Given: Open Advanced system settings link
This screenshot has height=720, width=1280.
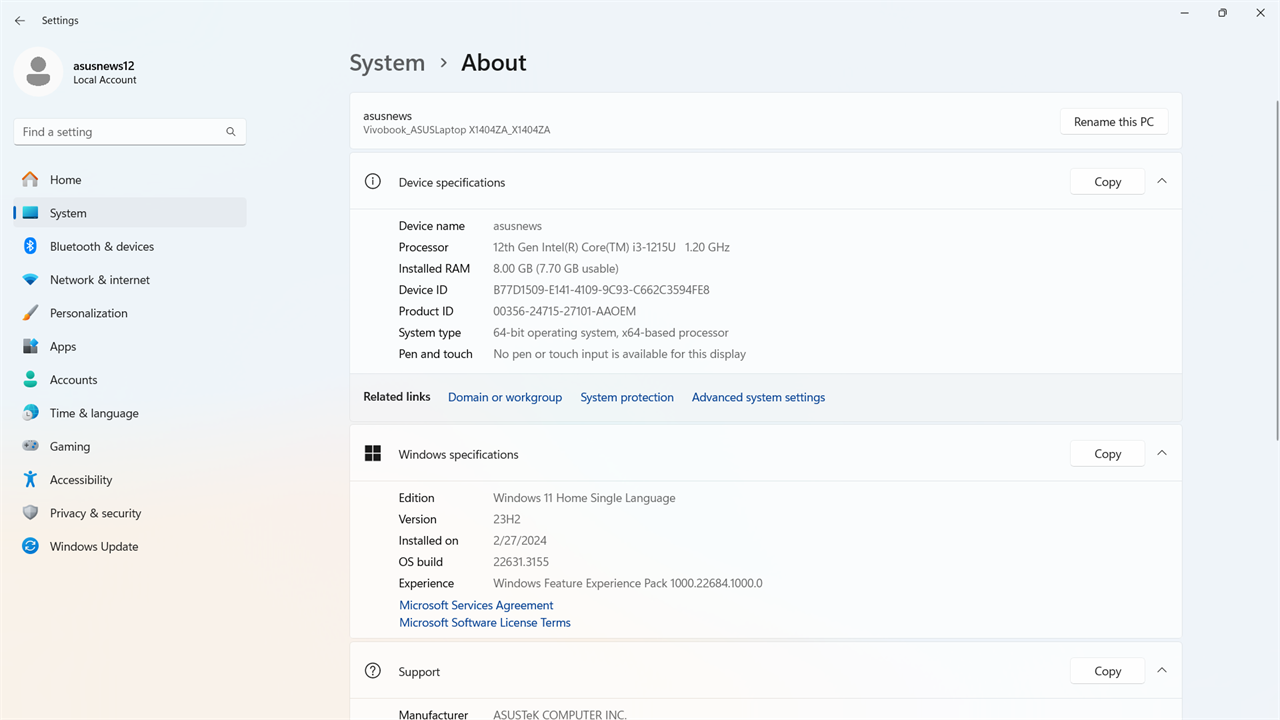Looking at the screenshot, I should pyautogui.click(x=758, y=397).
